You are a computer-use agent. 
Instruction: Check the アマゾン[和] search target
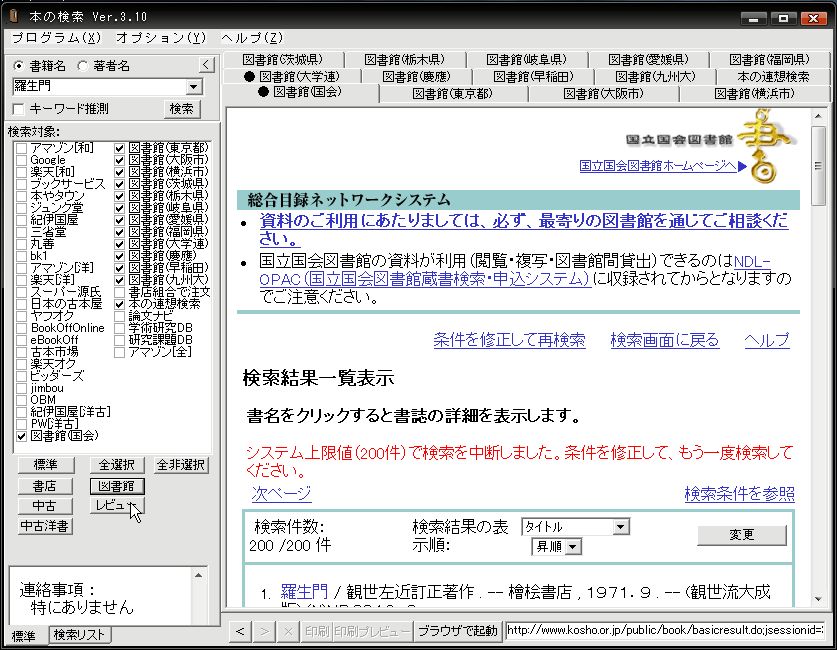[21, 148]
